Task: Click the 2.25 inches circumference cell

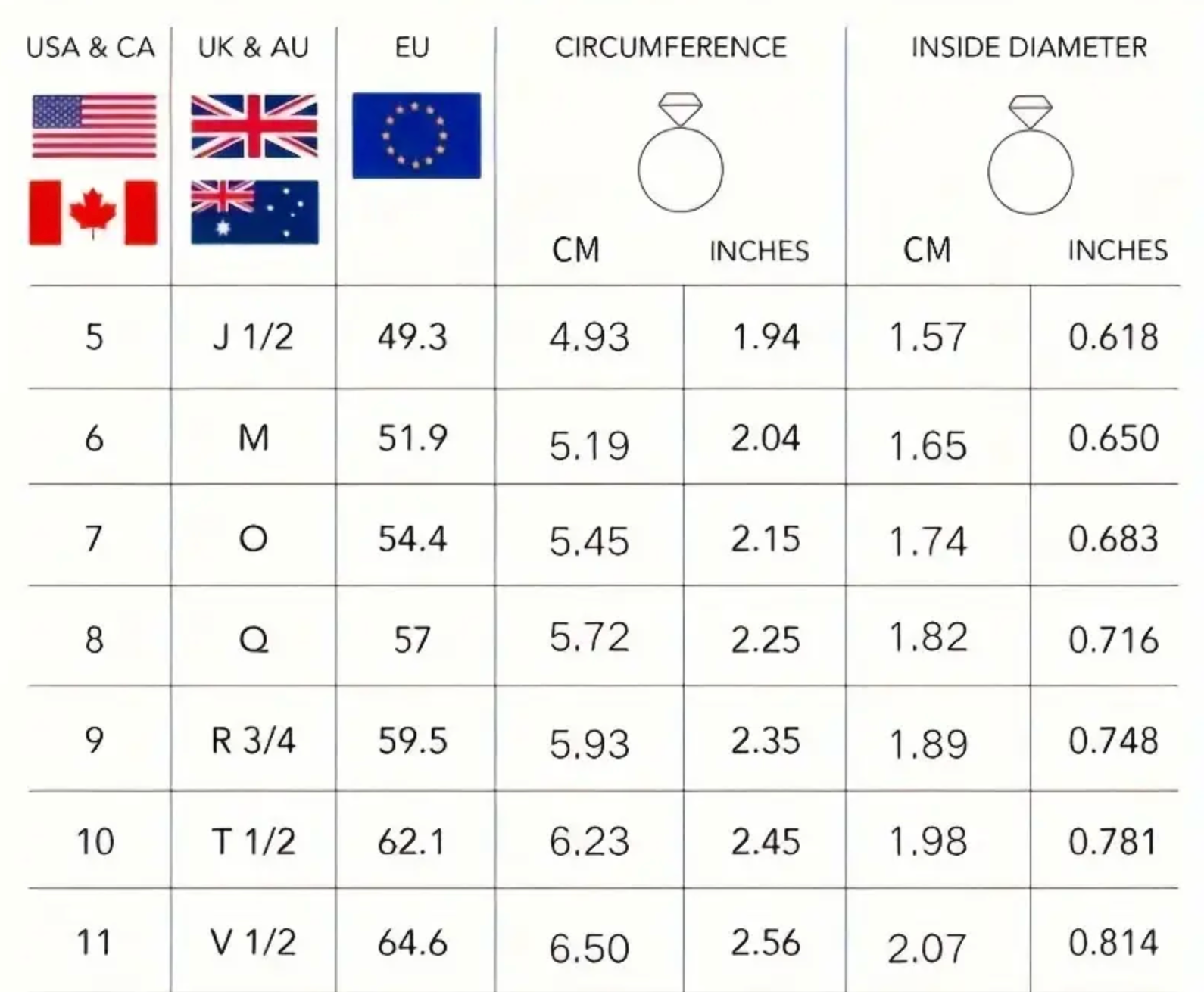Action: pos(765,640)
